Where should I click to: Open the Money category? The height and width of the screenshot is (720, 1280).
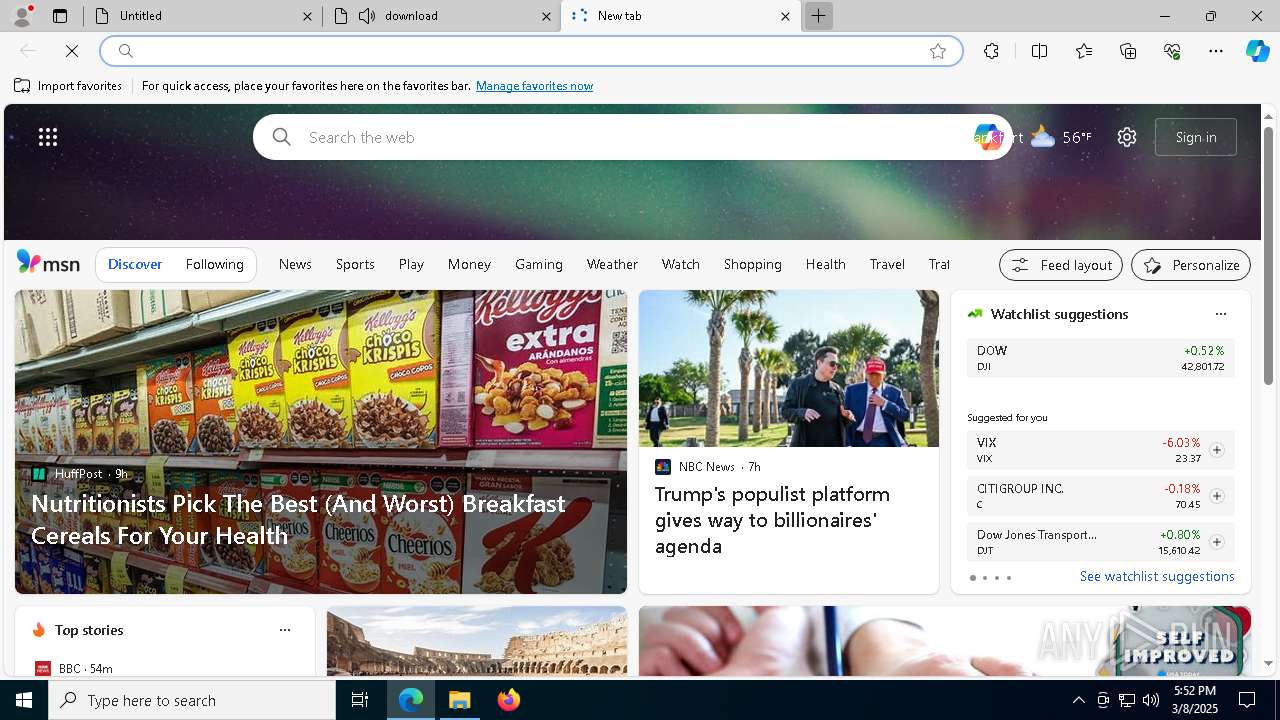pos(469,264)
